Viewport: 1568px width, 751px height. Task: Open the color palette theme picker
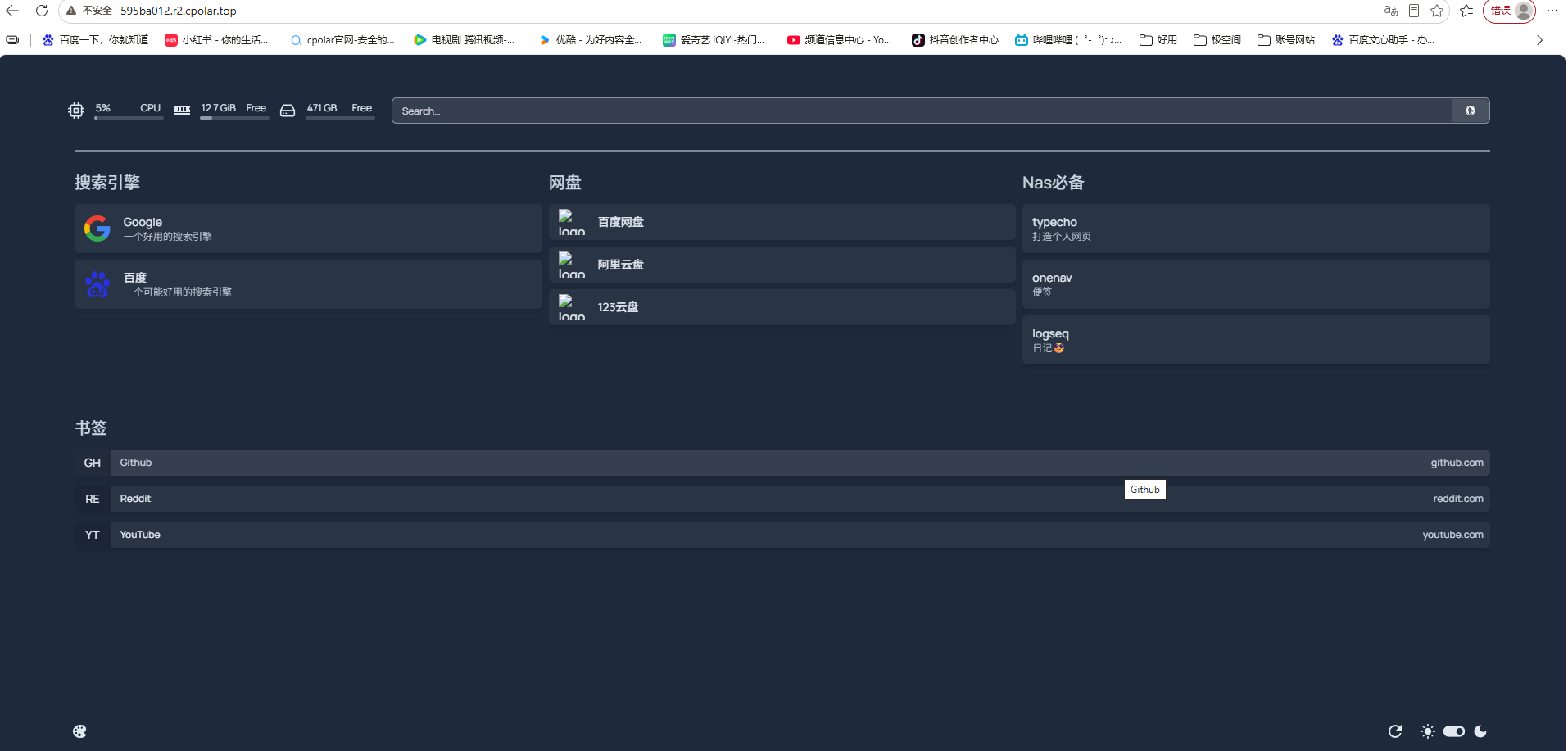[79, 731]
